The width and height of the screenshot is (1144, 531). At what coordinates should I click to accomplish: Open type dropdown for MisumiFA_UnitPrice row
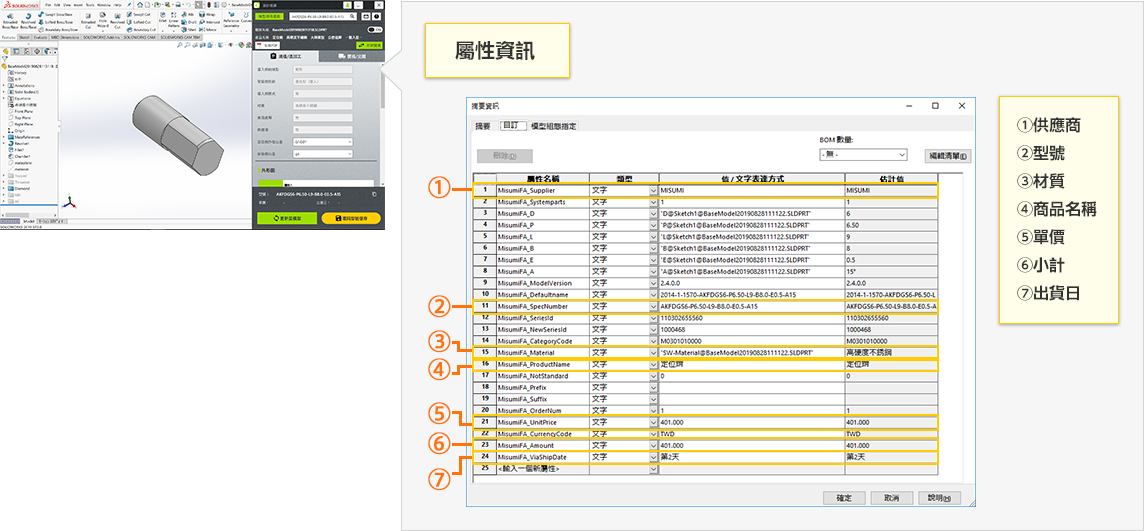[x=653, y=422]
